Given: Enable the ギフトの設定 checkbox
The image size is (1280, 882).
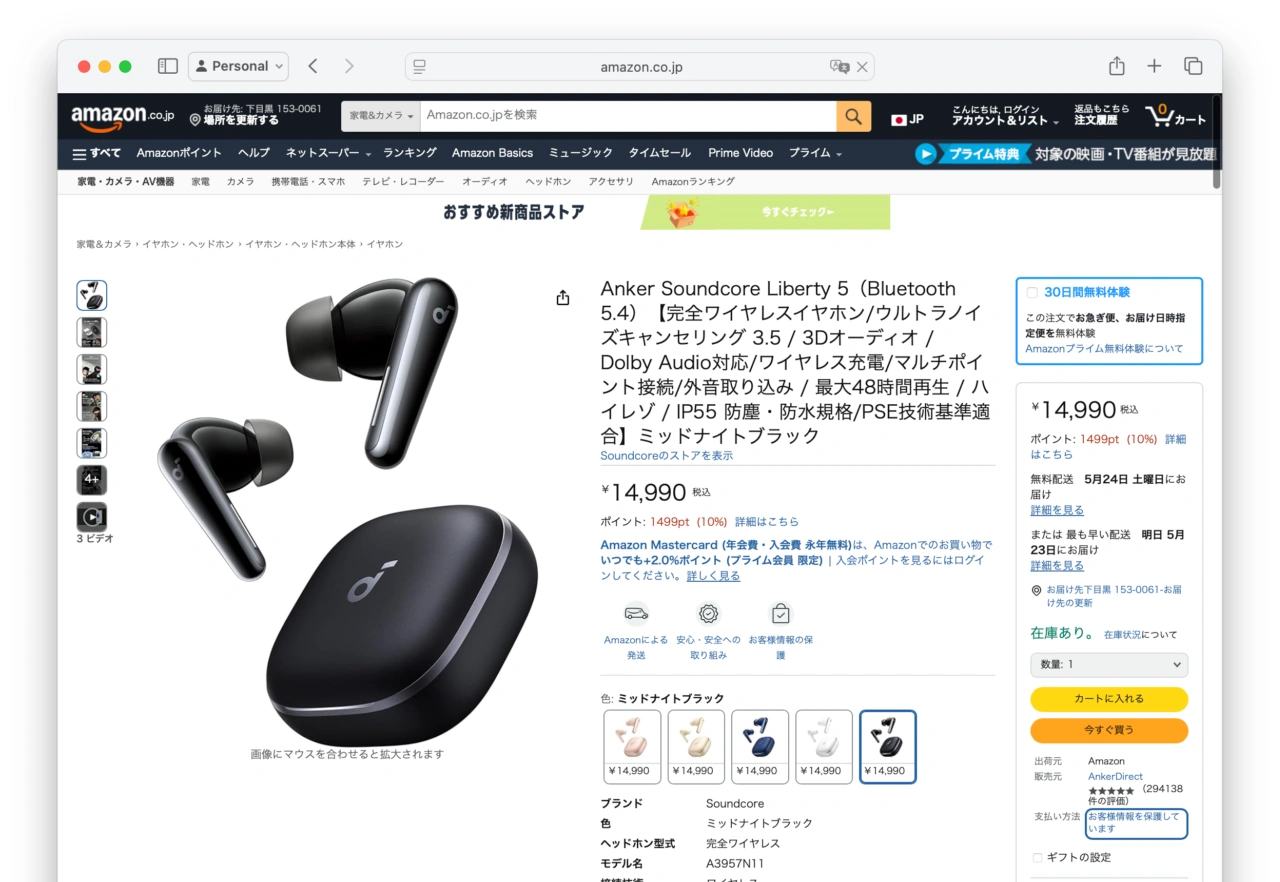Looking at the screenshot, I should 1037,858.
